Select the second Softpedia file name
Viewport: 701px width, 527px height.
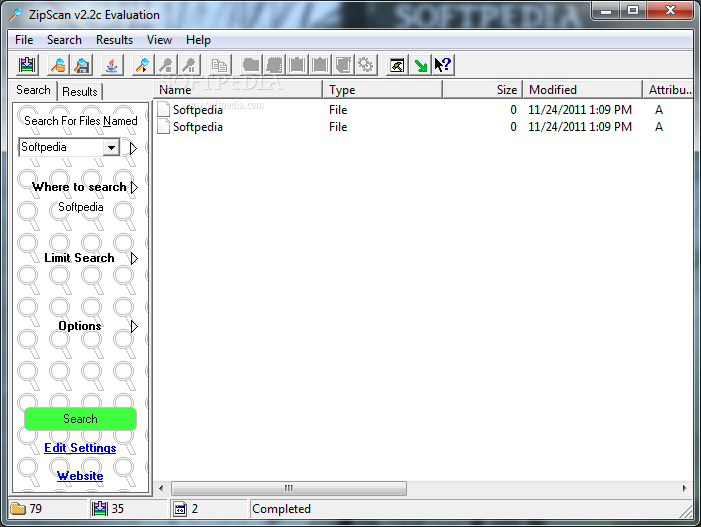(198, 127)
